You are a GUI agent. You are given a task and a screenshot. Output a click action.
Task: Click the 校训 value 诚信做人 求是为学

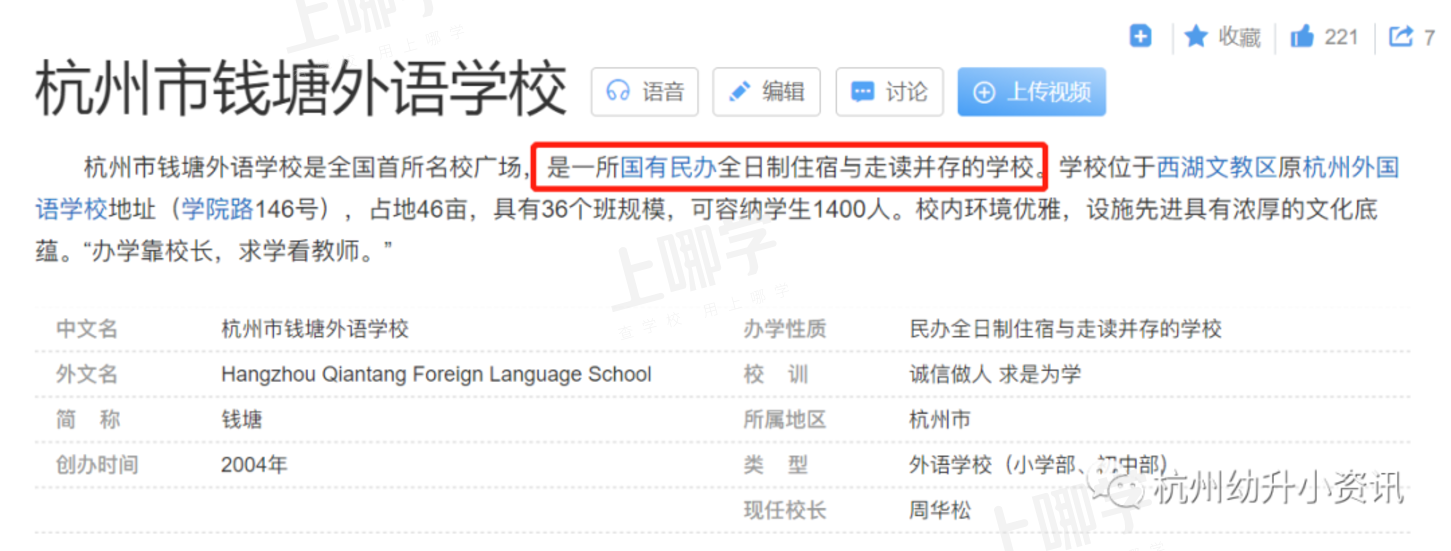coord(995,375)
